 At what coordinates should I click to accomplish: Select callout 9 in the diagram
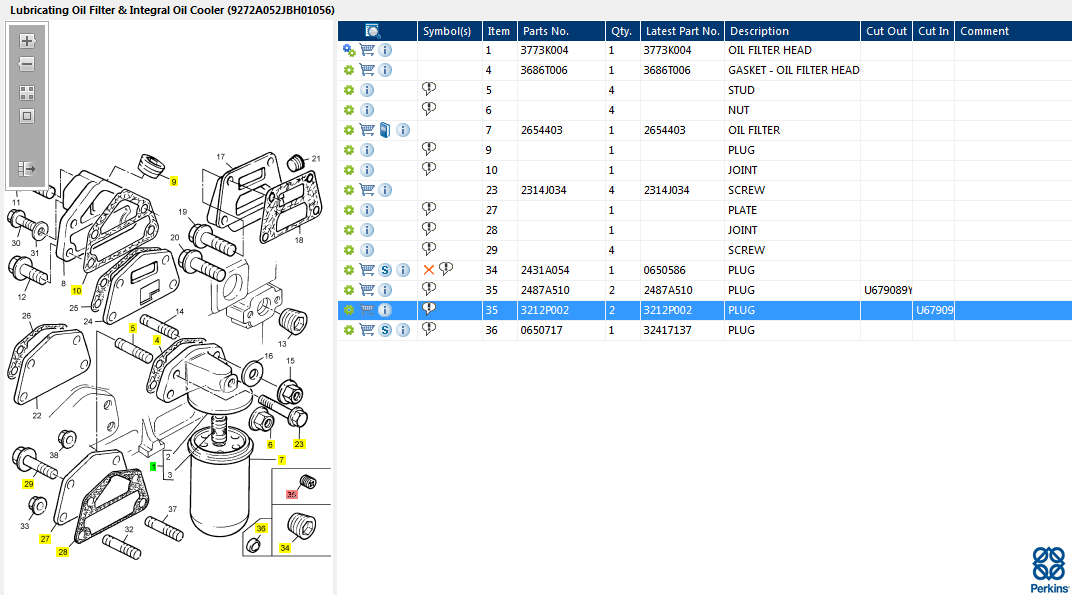coord(174,181)
